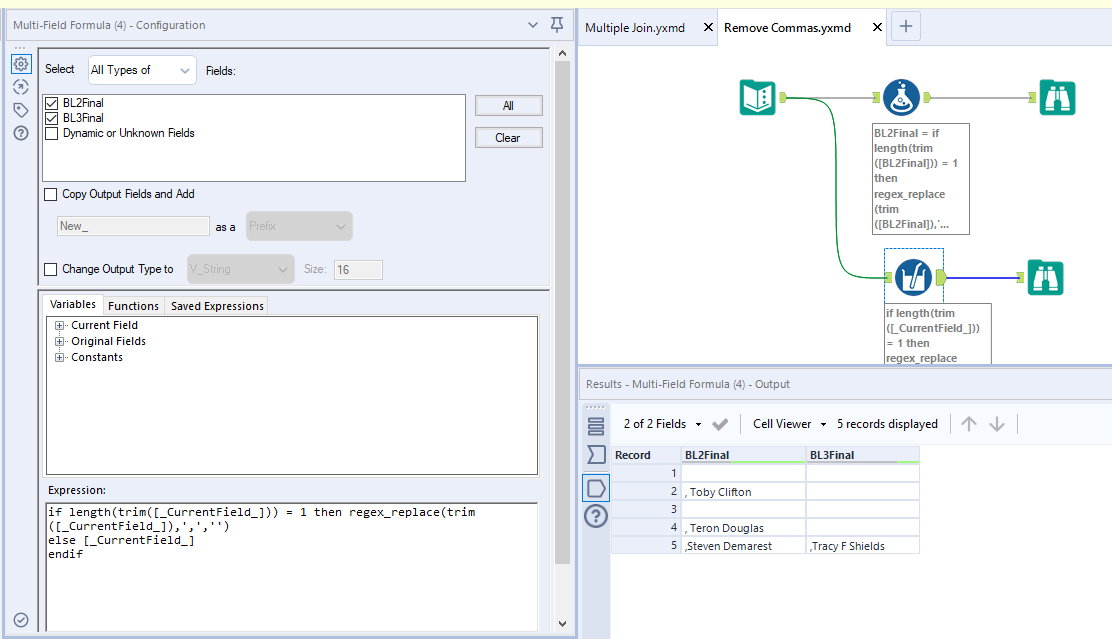Uncheck the BL2Final field
Screen dimensions: 1112x639
[53, 102]
